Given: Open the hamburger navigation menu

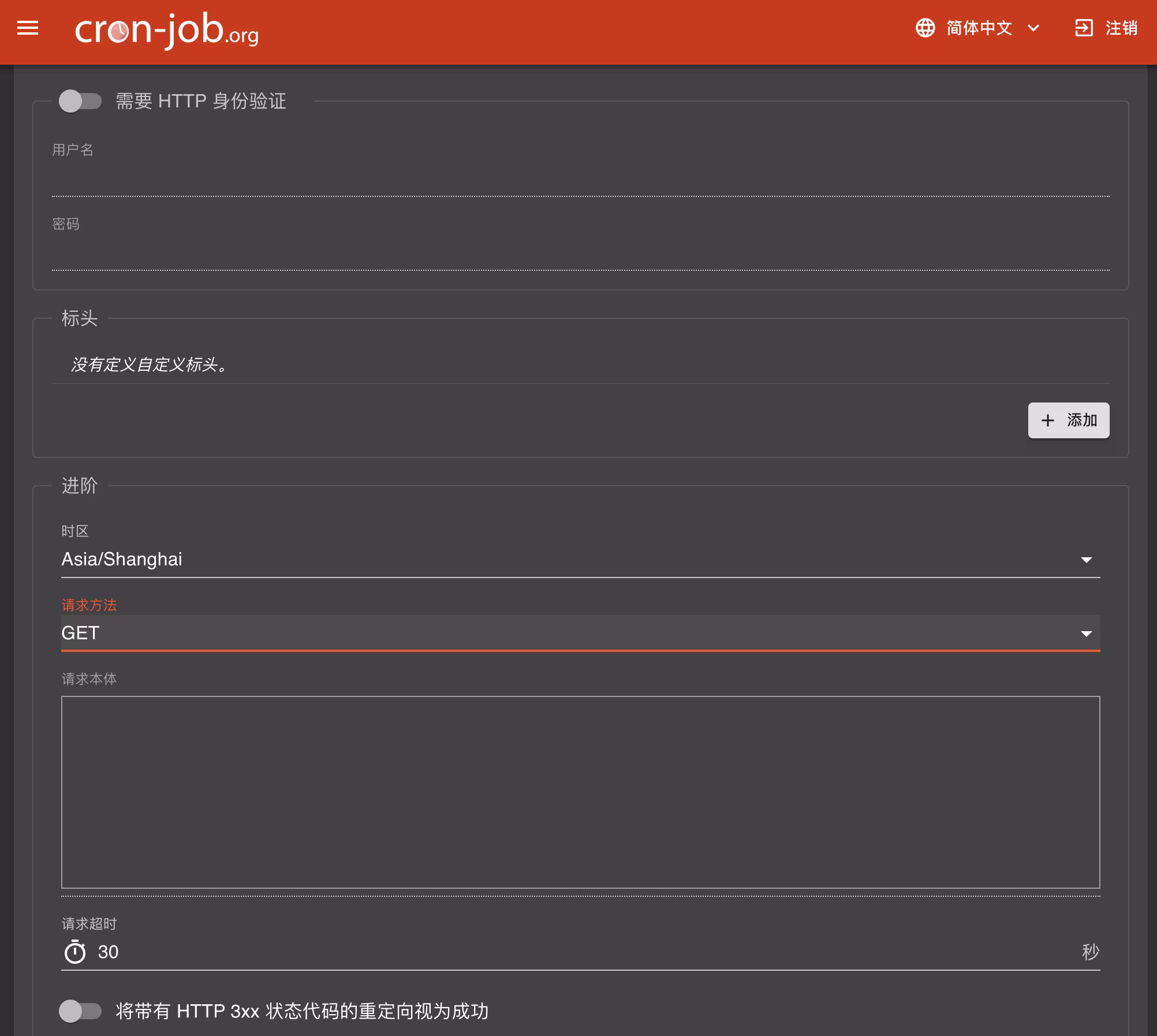Looking at the screenshot, I should (27, 28).
